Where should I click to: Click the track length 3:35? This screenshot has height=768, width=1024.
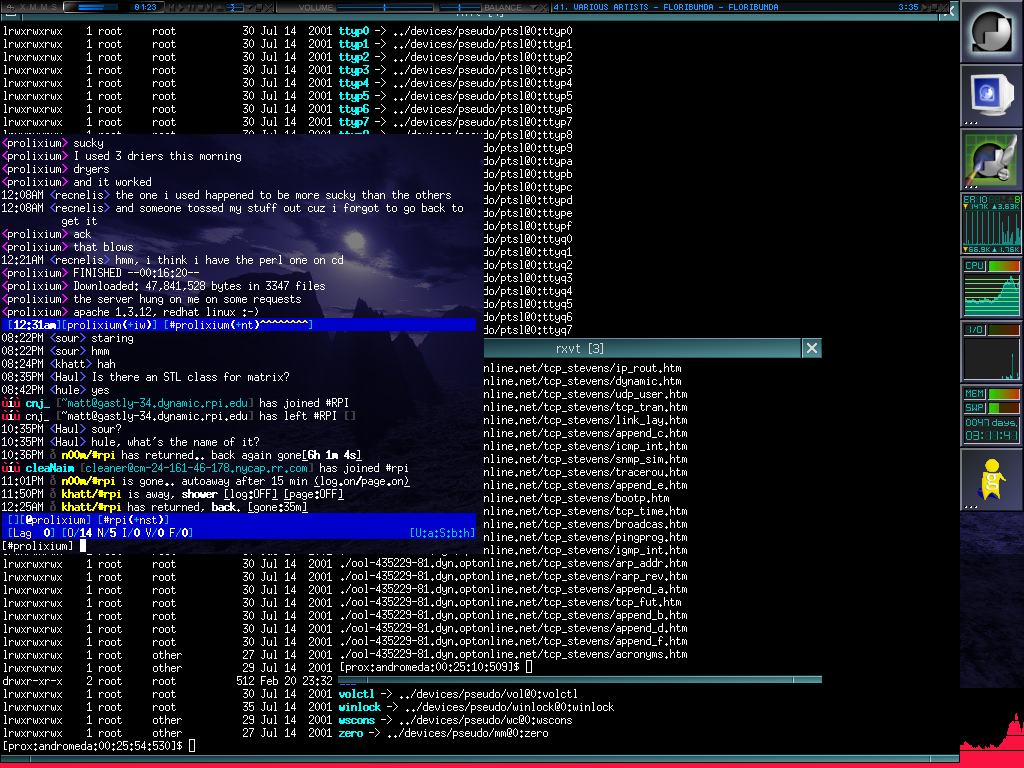pyautogui.click(x=908, y=7)
